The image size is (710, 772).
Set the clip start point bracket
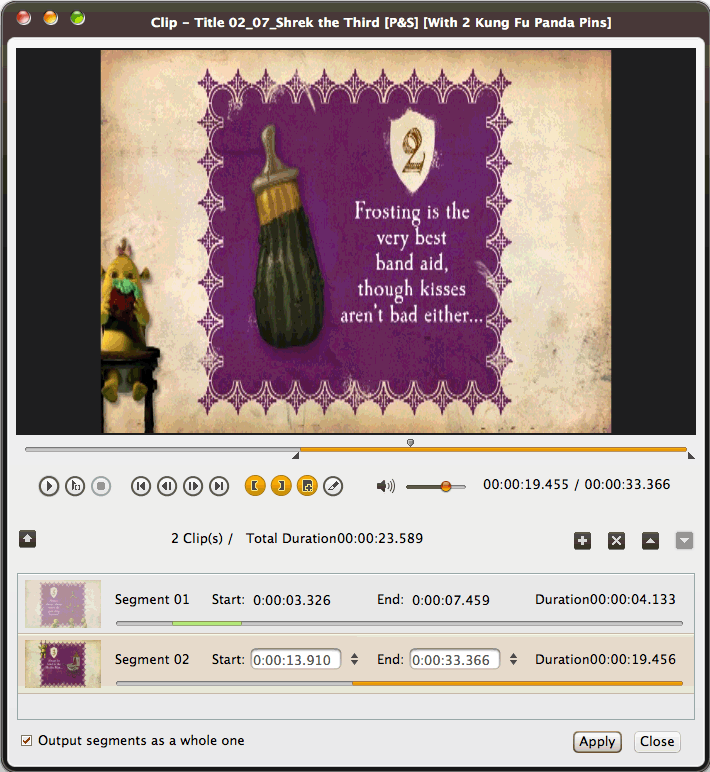(x=255, y=486)
